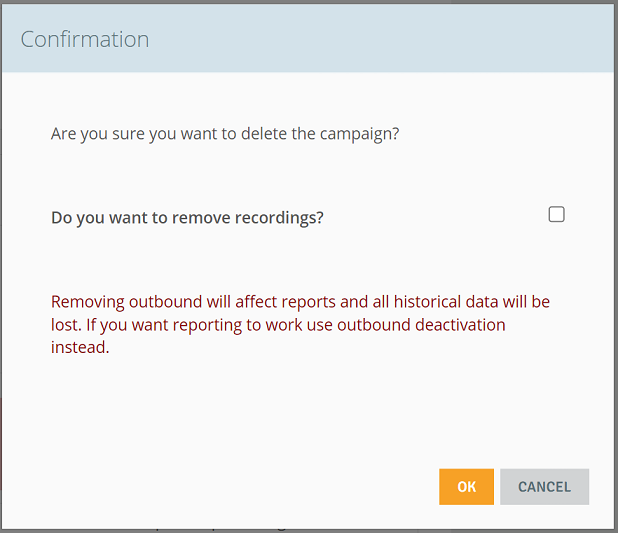Select the blue dialog header bar

coord(308,38)
